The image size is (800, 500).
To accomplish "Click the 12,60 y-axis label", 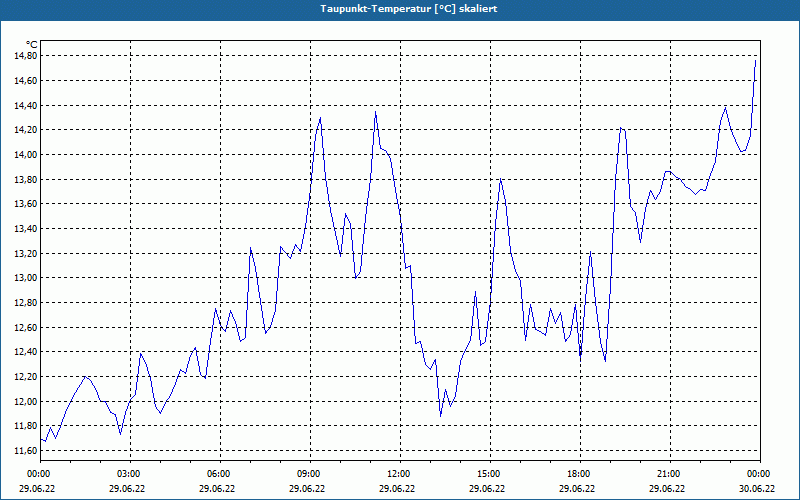I will pyautogui.click(x=25, y=328).
